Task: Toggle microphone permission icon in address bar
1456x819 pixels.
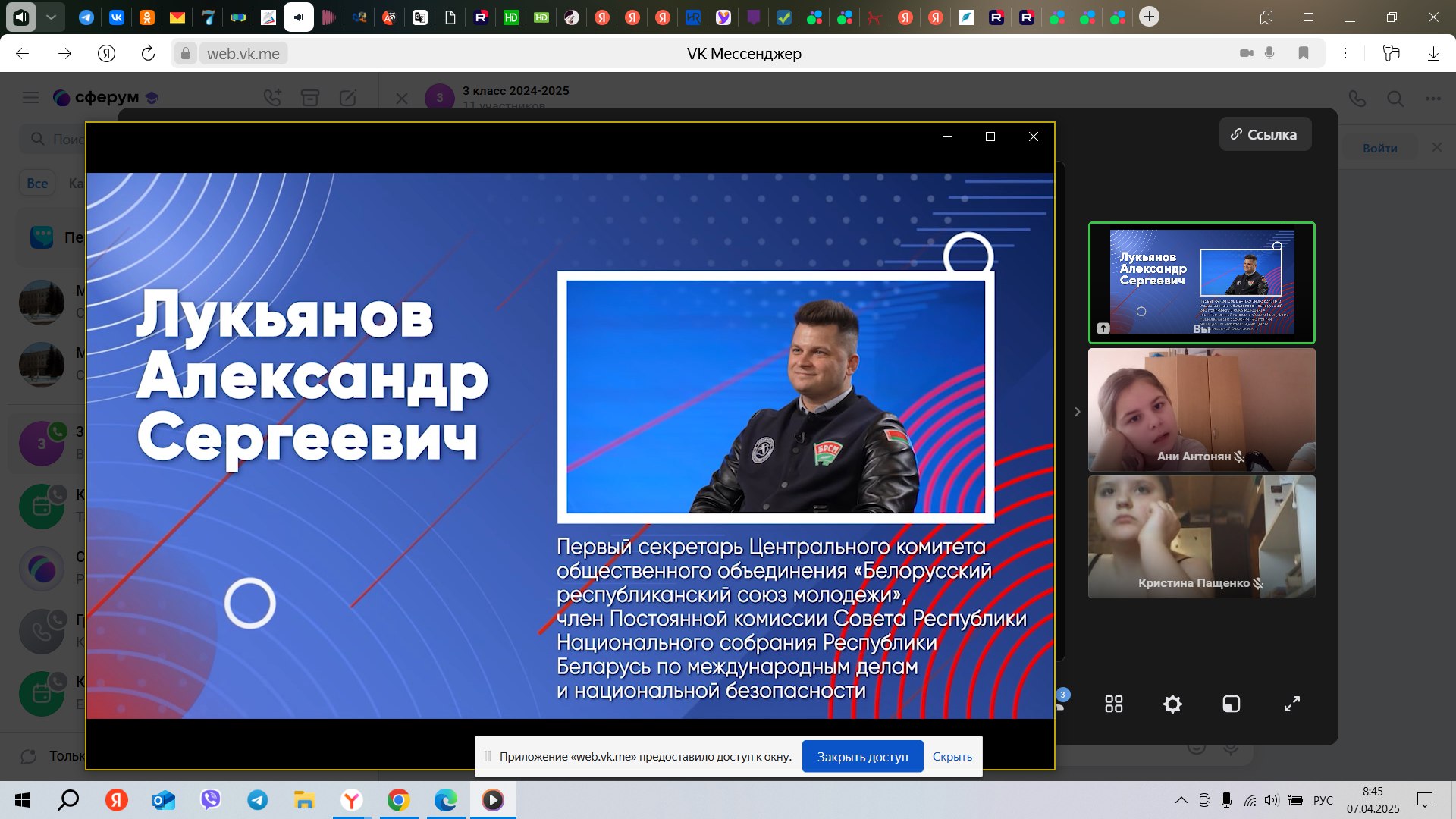Action: click(1269, 53)
